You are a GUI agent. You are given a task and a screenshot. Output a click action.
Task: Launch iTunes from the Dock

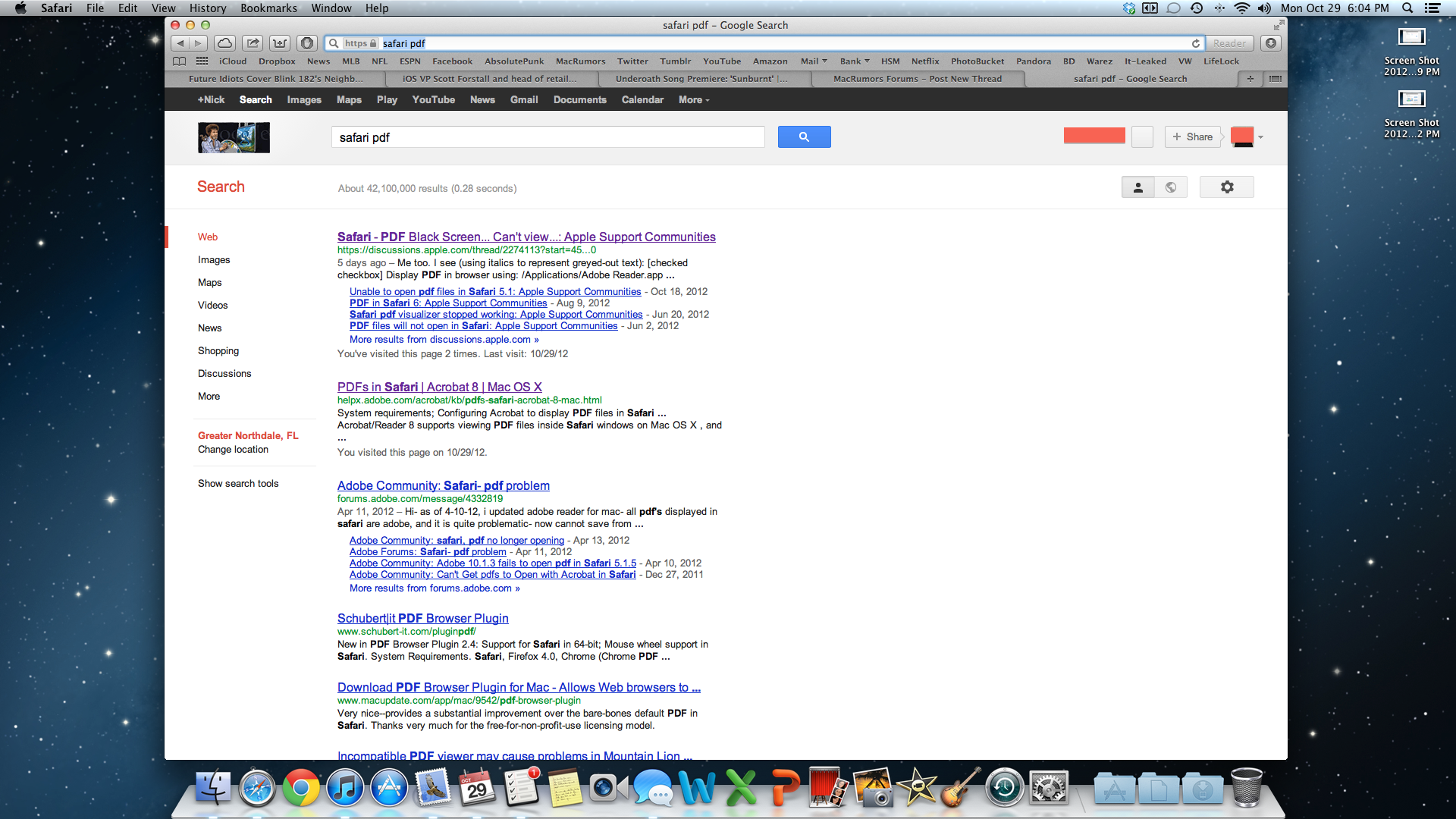tap(345, 789)
